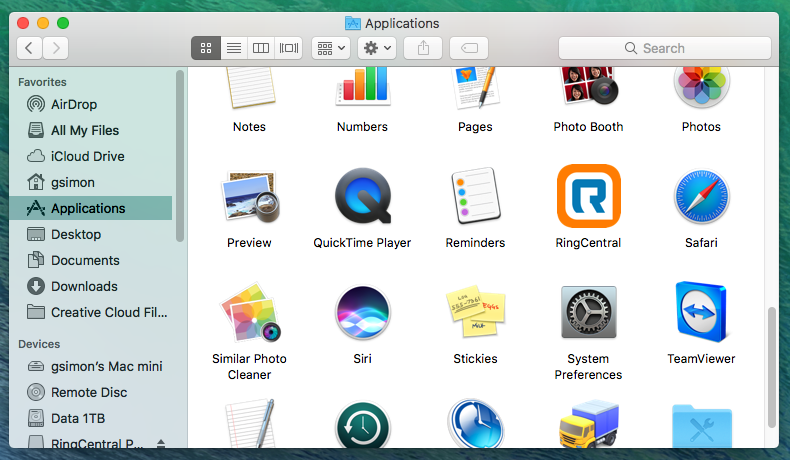This screenshot has width=790, height=460.
Task: Launch the RingCentral application
Action: (588, 197)
